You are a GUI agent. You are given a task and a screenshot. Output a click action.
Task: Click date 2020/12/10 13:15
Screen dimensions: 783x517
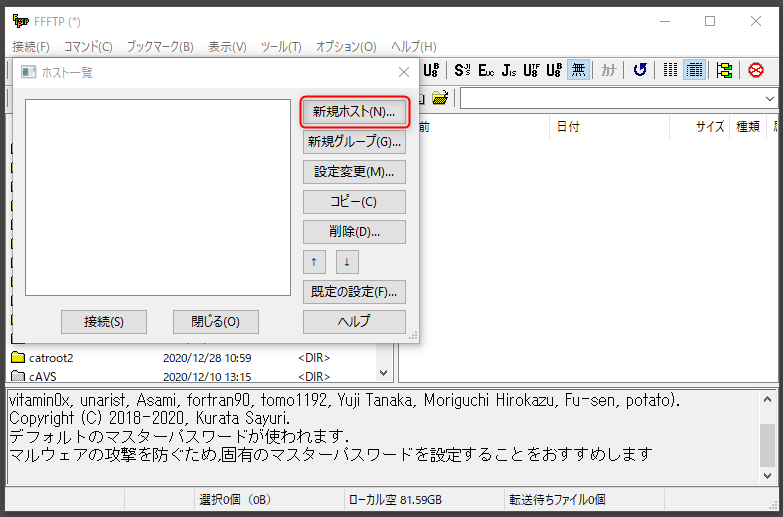[207, 376]
